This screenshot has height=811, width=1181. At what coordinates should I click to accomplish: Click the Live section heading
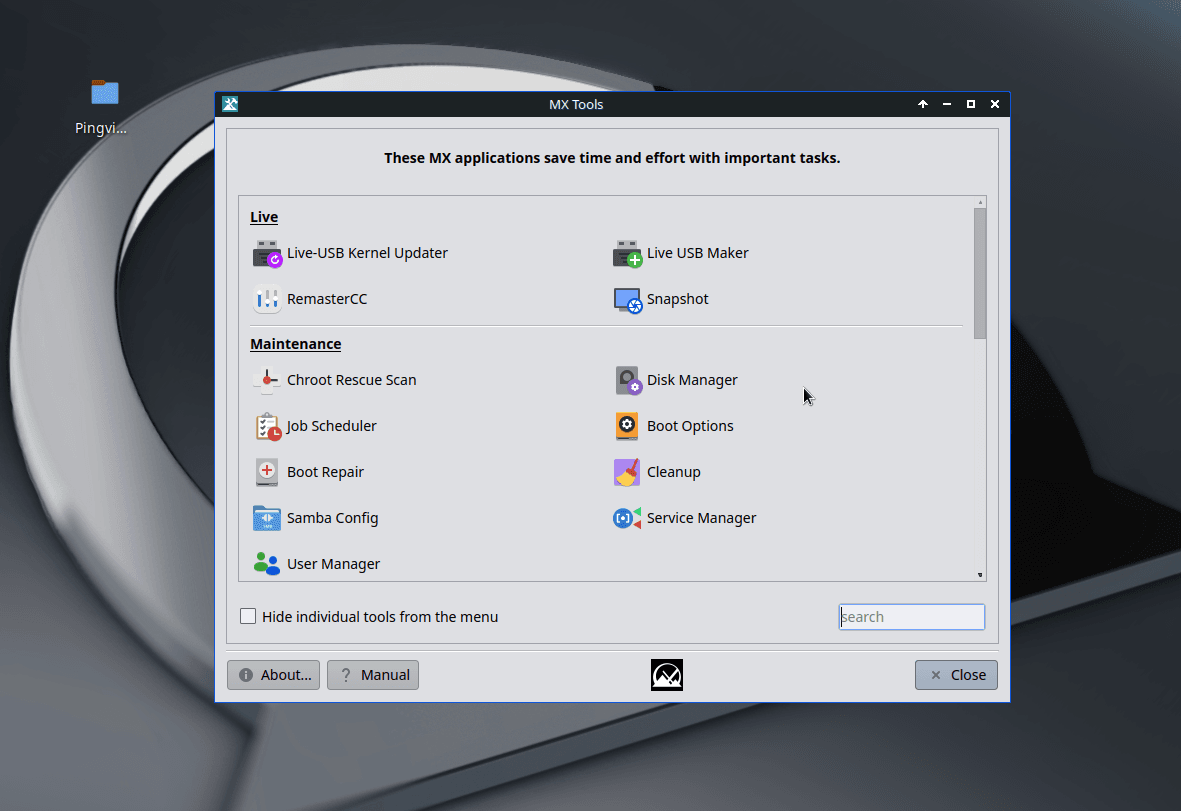pyautogui.click(x=264, y=217)
